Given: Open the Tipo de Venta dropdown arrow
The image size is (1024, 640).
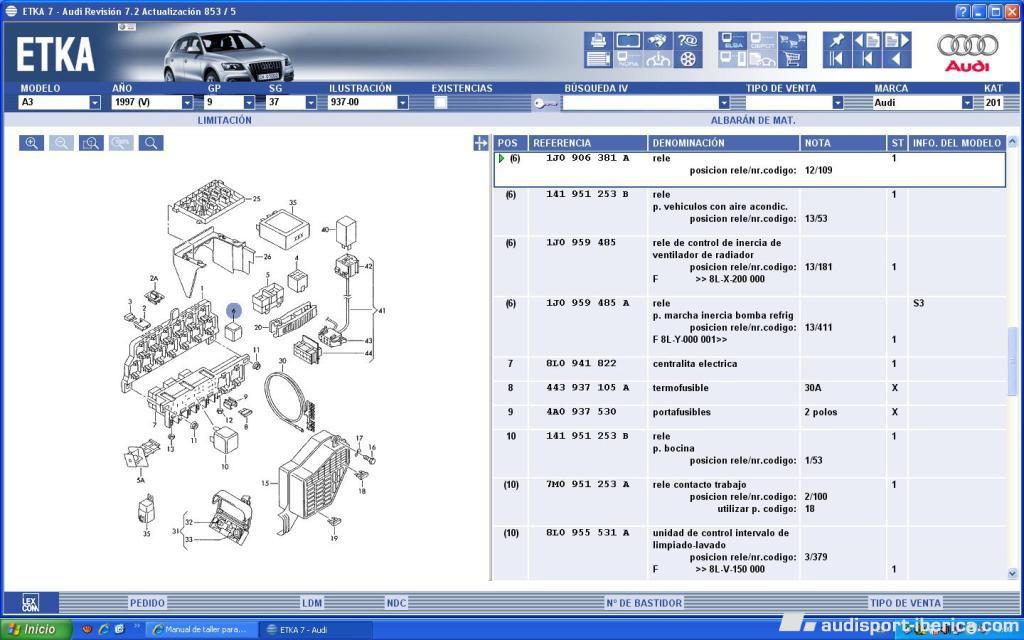Looking at the screenshot, I should [838, 103].
